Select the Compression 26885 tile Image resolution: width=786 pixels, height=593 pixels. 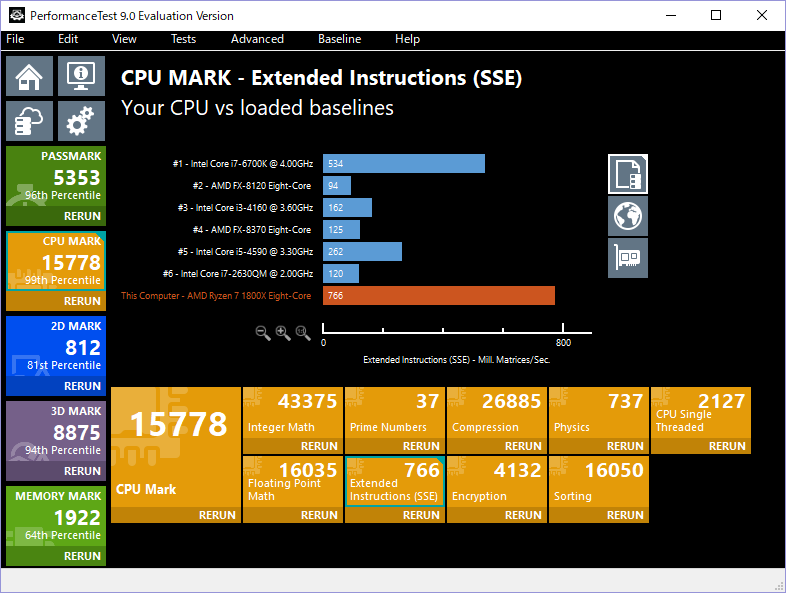[497, 413]
